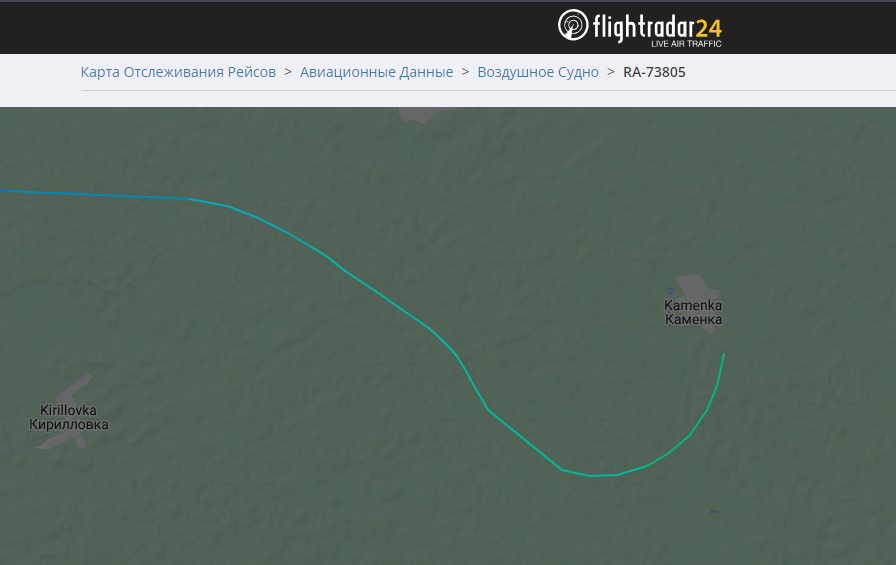Click the arrow separator after Авиационные Данные
The height and width of the screenshot is (565, 896).
click(x=465, y=72)
